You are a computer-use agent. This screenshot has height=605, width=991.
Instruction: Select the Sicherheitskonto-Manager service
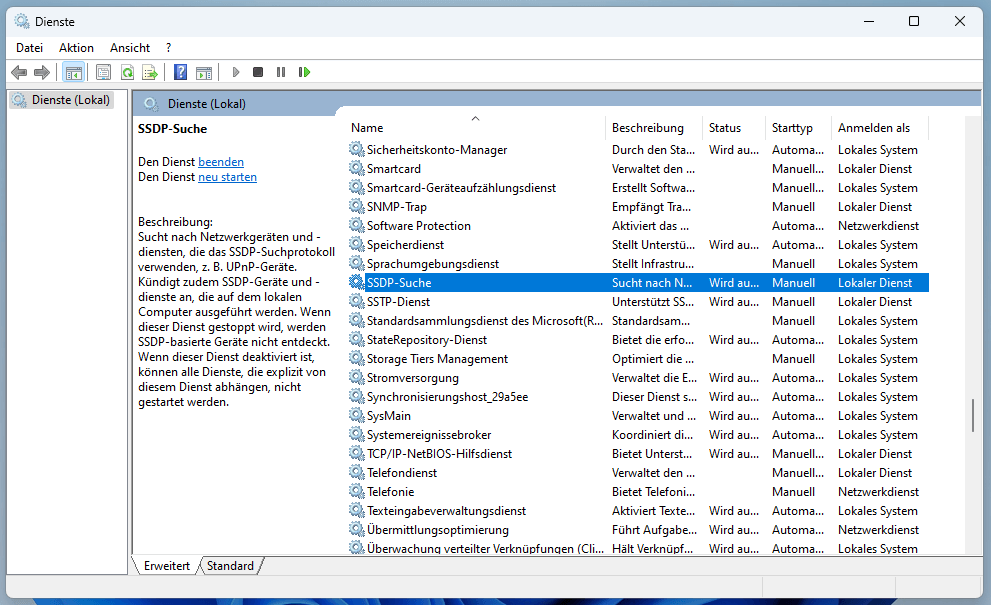tap(437, 150)
